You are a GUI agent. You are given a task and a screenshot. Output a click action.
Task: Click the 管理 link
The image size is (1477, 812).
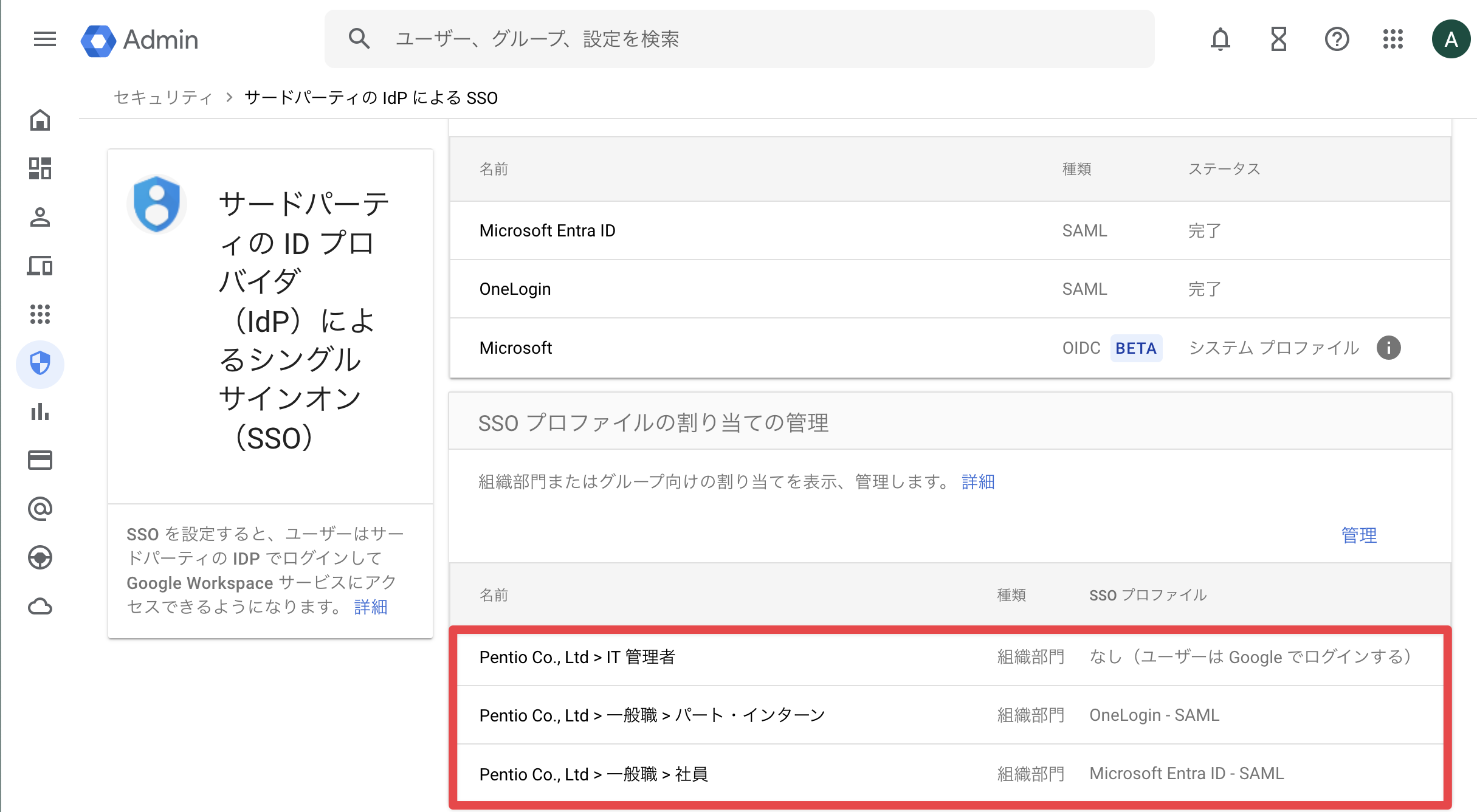point(1359,535)
